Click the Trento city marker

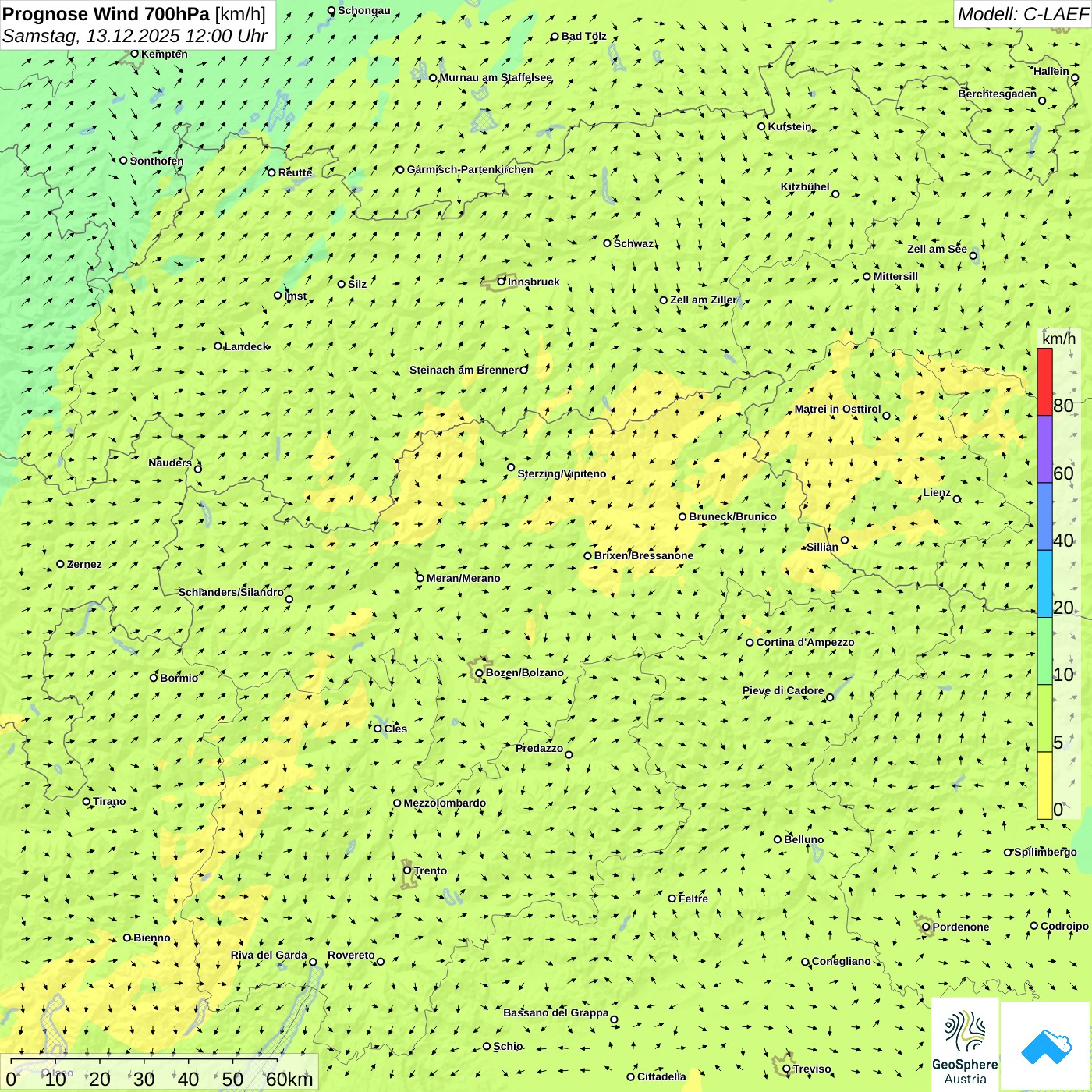coord(407,870)
